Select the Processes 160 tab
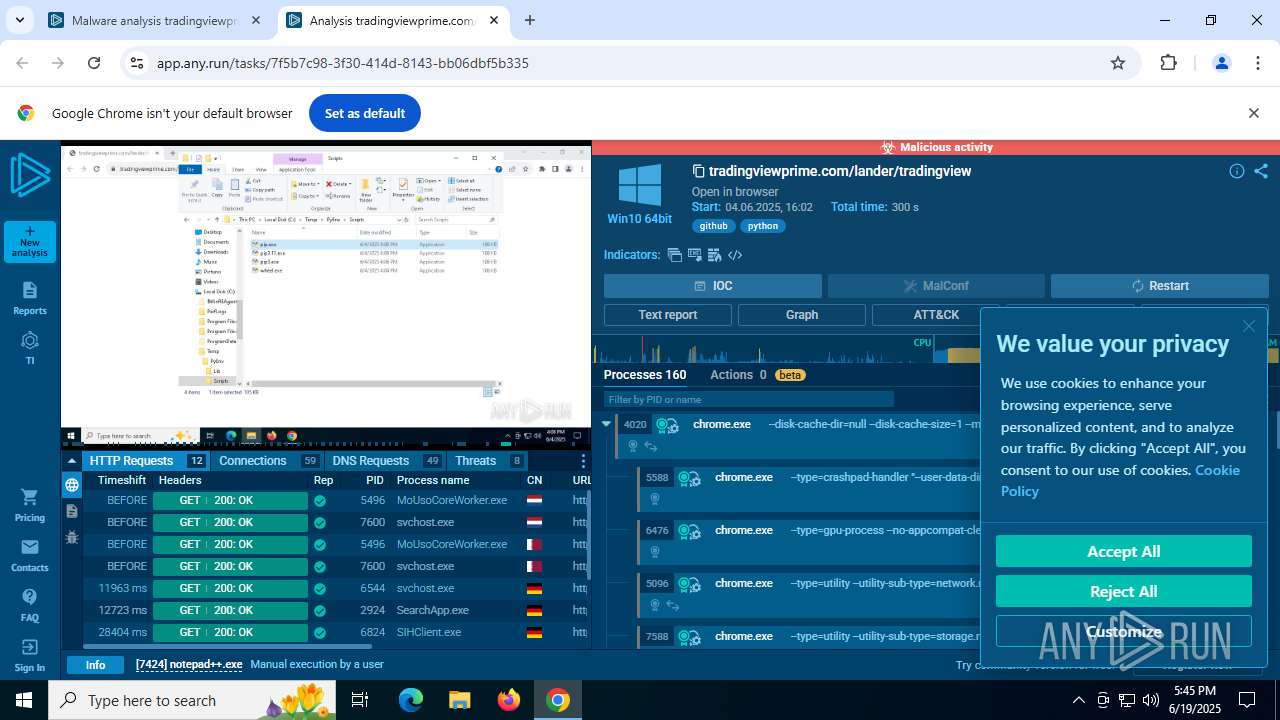 click(x=645, y=375)
